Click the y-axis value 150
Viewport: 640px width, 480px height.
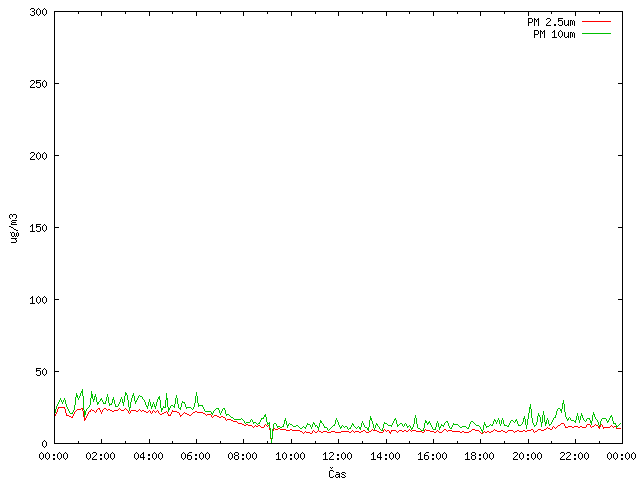(x=38, y=228)
